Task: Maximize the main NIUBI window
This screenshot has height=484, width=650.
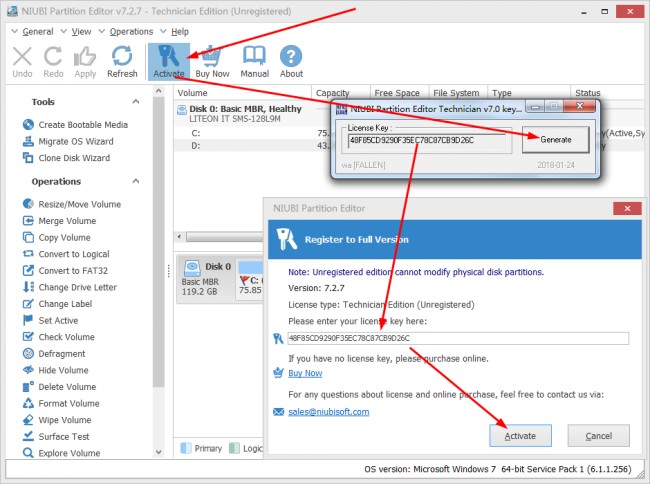Action: point(605,12)
